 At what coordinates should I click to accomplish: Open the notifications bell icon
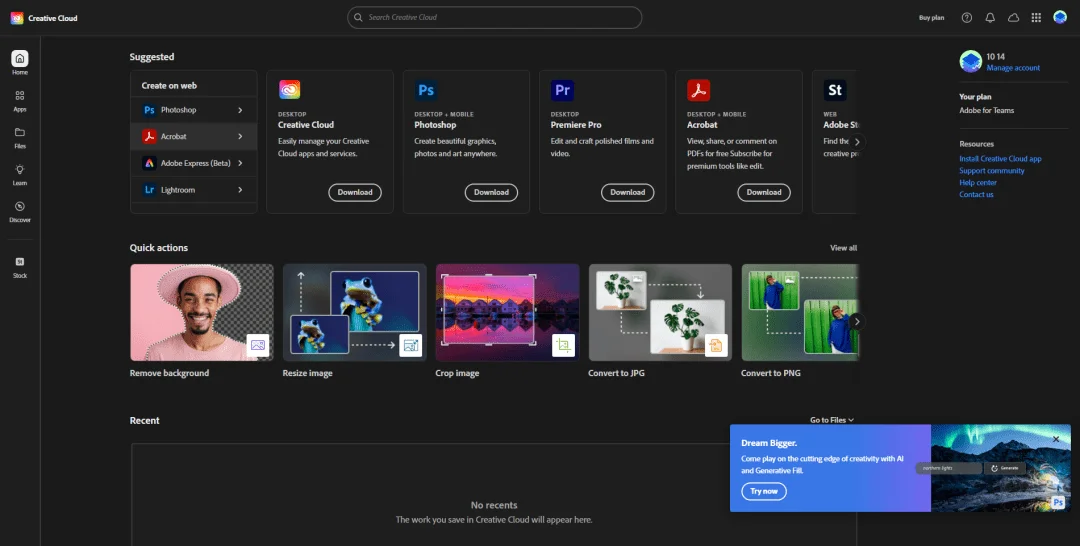[990, 18]
